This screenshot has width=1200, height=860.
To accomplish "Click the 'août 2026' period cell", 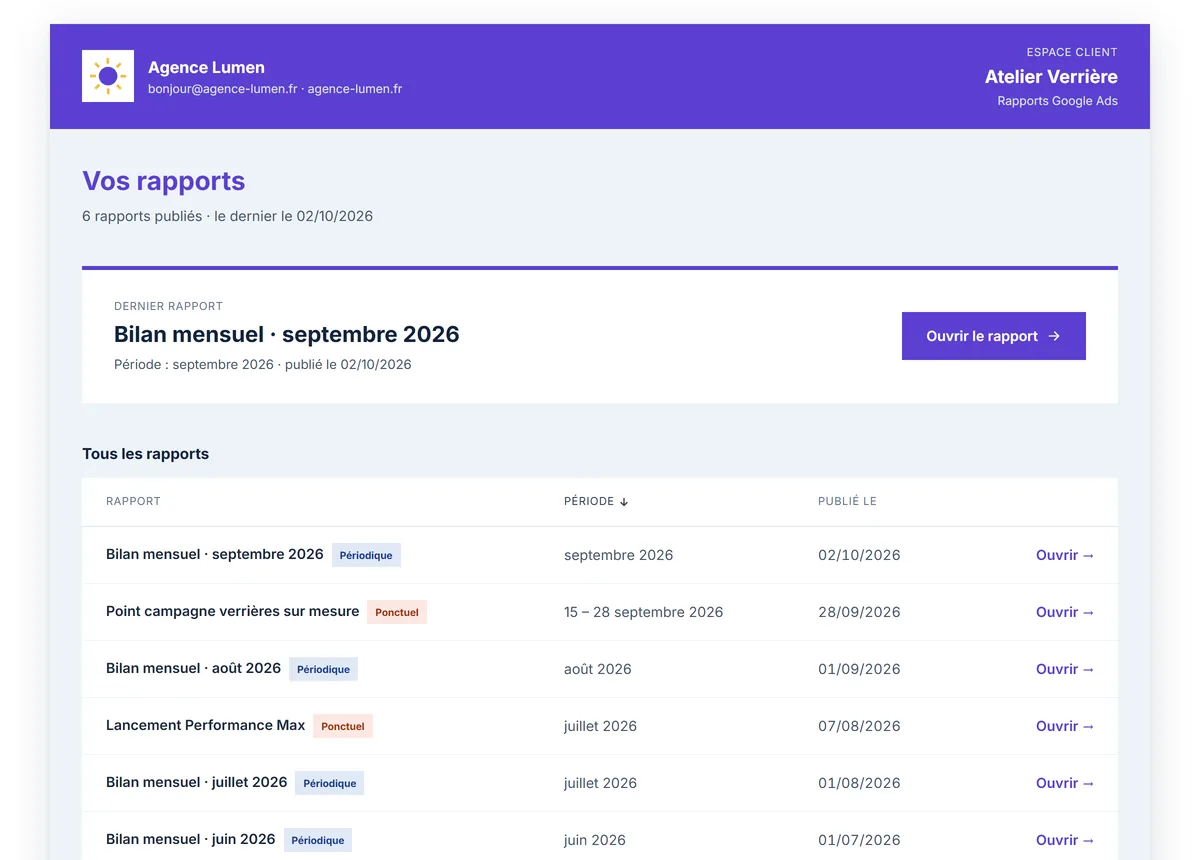I will tap(598, 669).
